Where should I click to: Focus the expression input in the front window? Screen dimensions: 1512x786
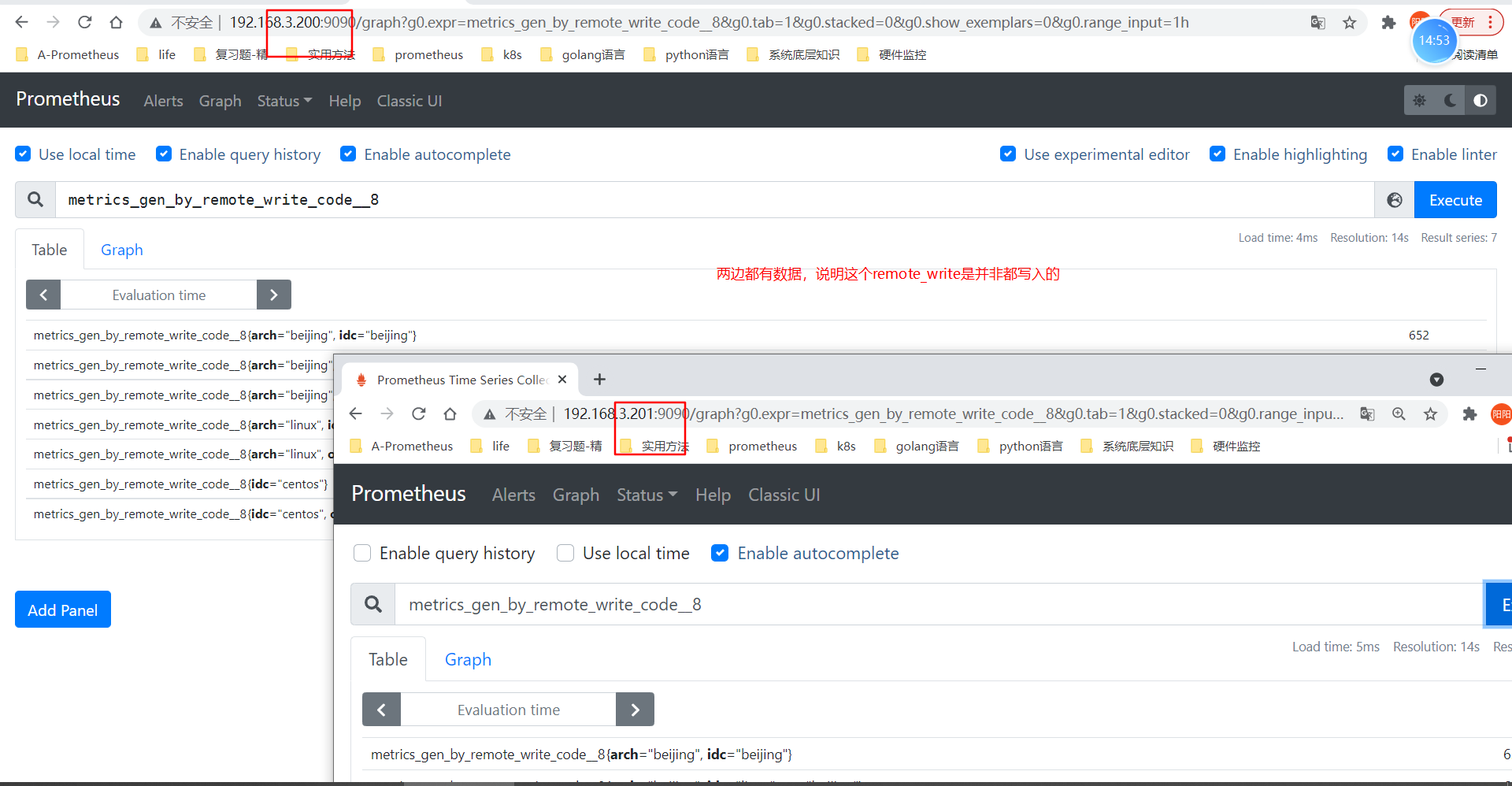[x=939, y=604]
